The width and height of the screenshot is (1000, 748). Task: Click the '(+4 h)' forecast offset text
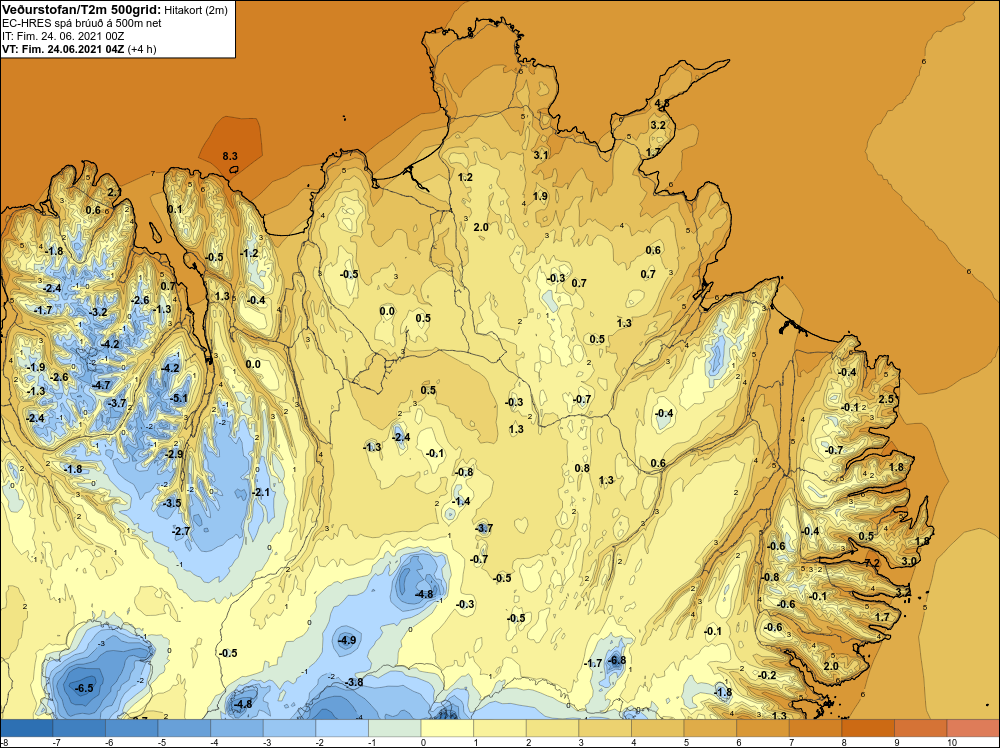[142, 49]
